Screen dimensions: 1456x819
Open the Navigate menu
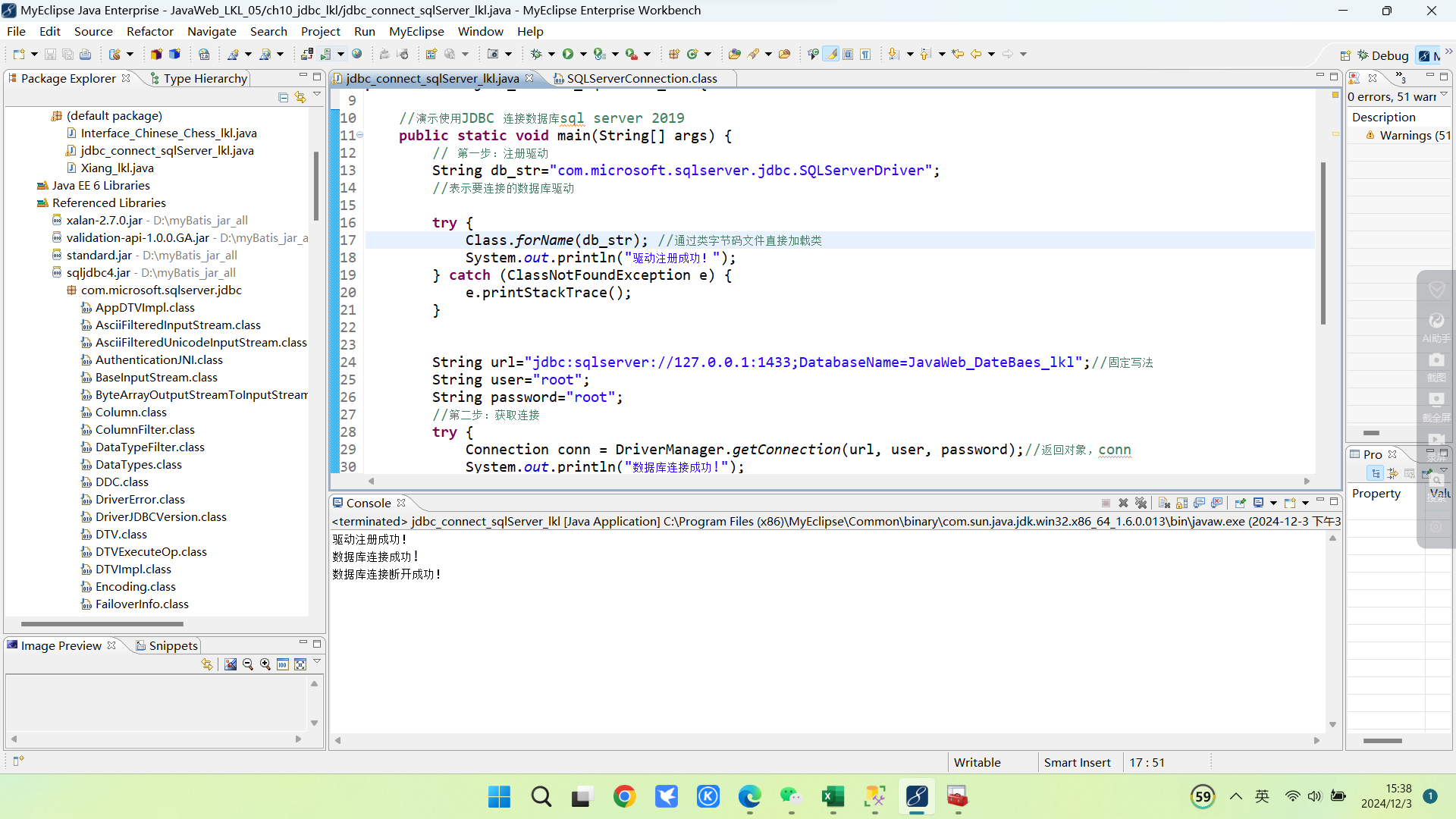pos(212,31)
